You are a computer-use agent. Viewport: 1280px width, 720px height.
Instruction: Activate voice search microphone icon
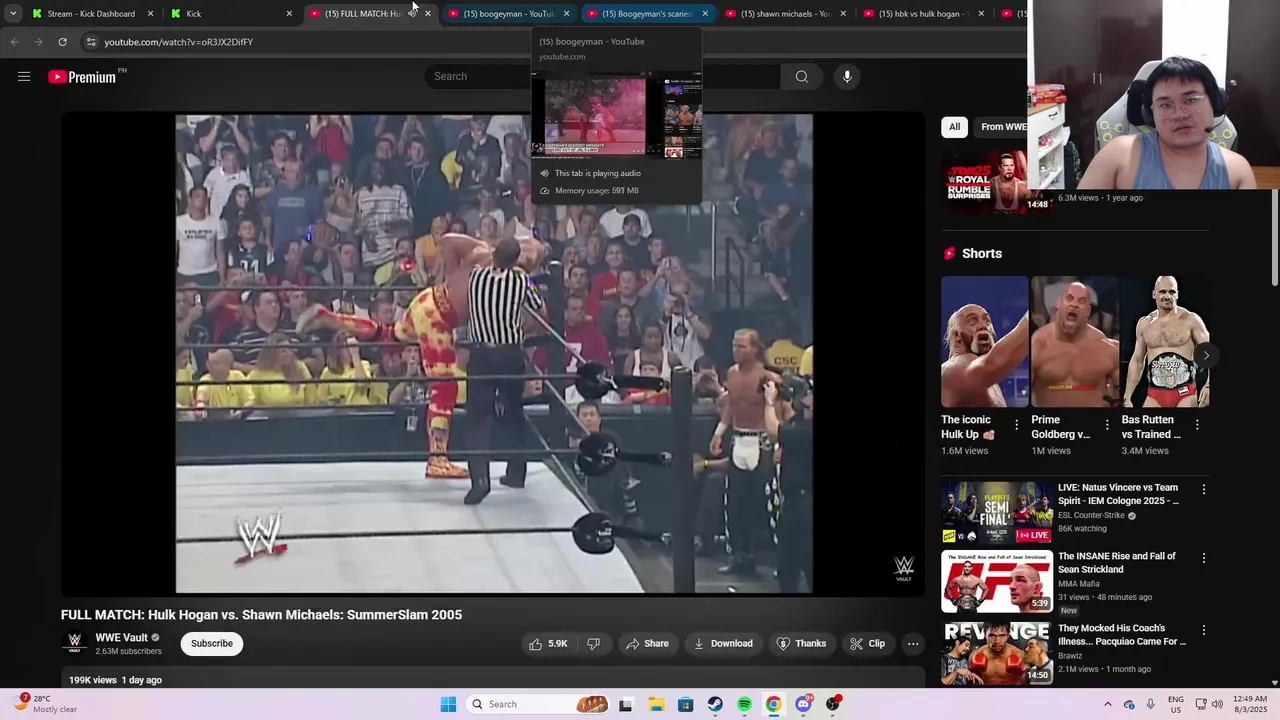(x=847, y=76)
